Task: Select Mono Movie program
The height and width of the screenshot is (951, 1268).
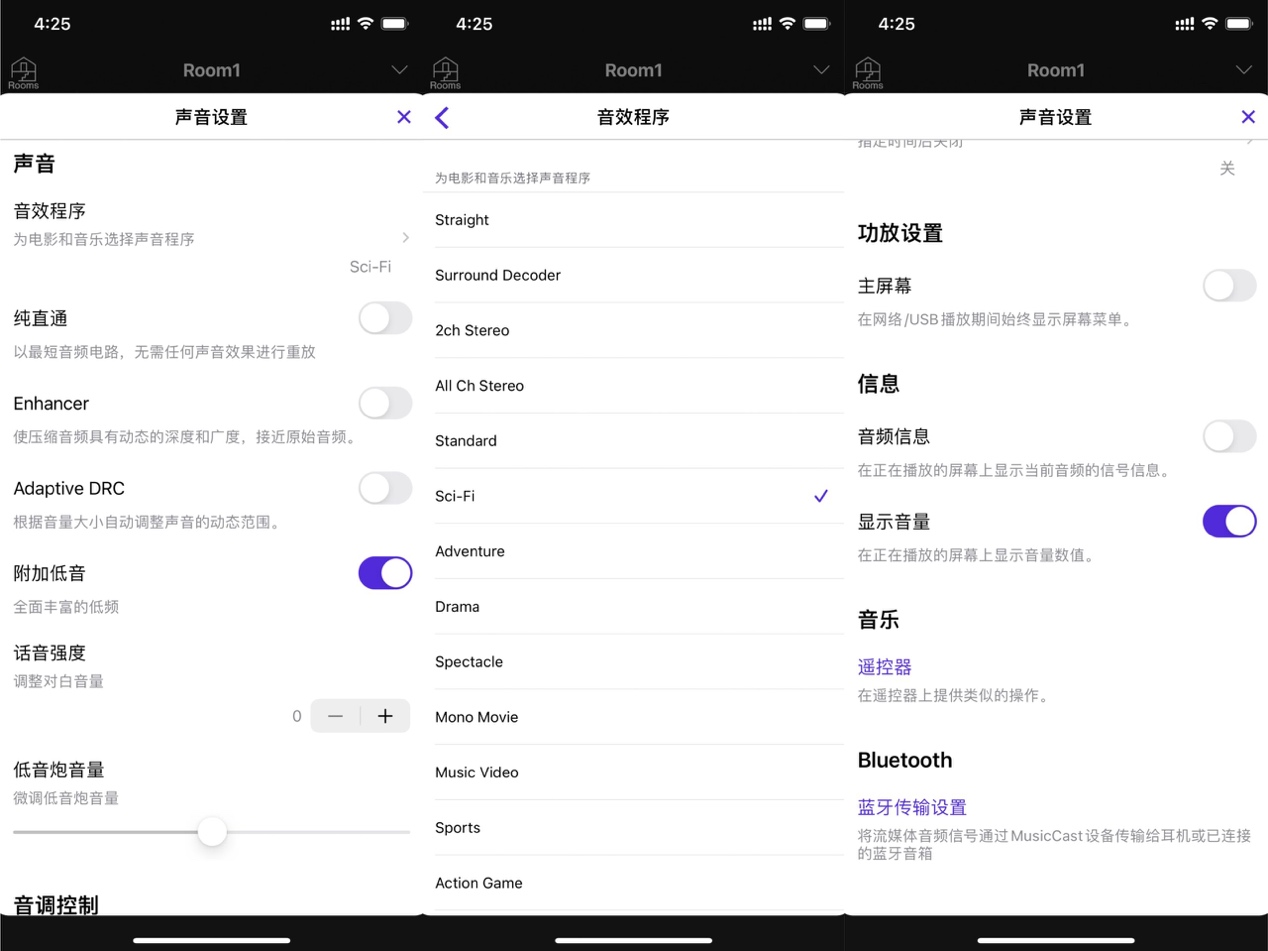Action: click(633, 717)
